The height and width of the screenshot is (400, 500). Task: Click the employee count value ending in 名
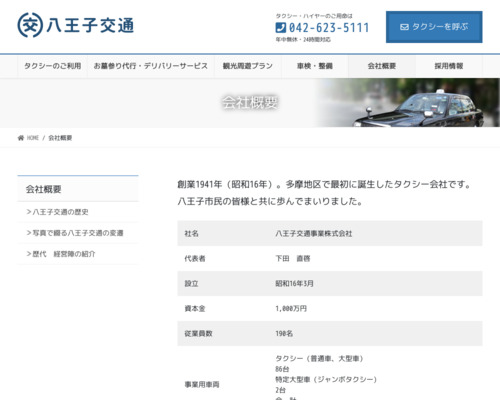(284, 334)
